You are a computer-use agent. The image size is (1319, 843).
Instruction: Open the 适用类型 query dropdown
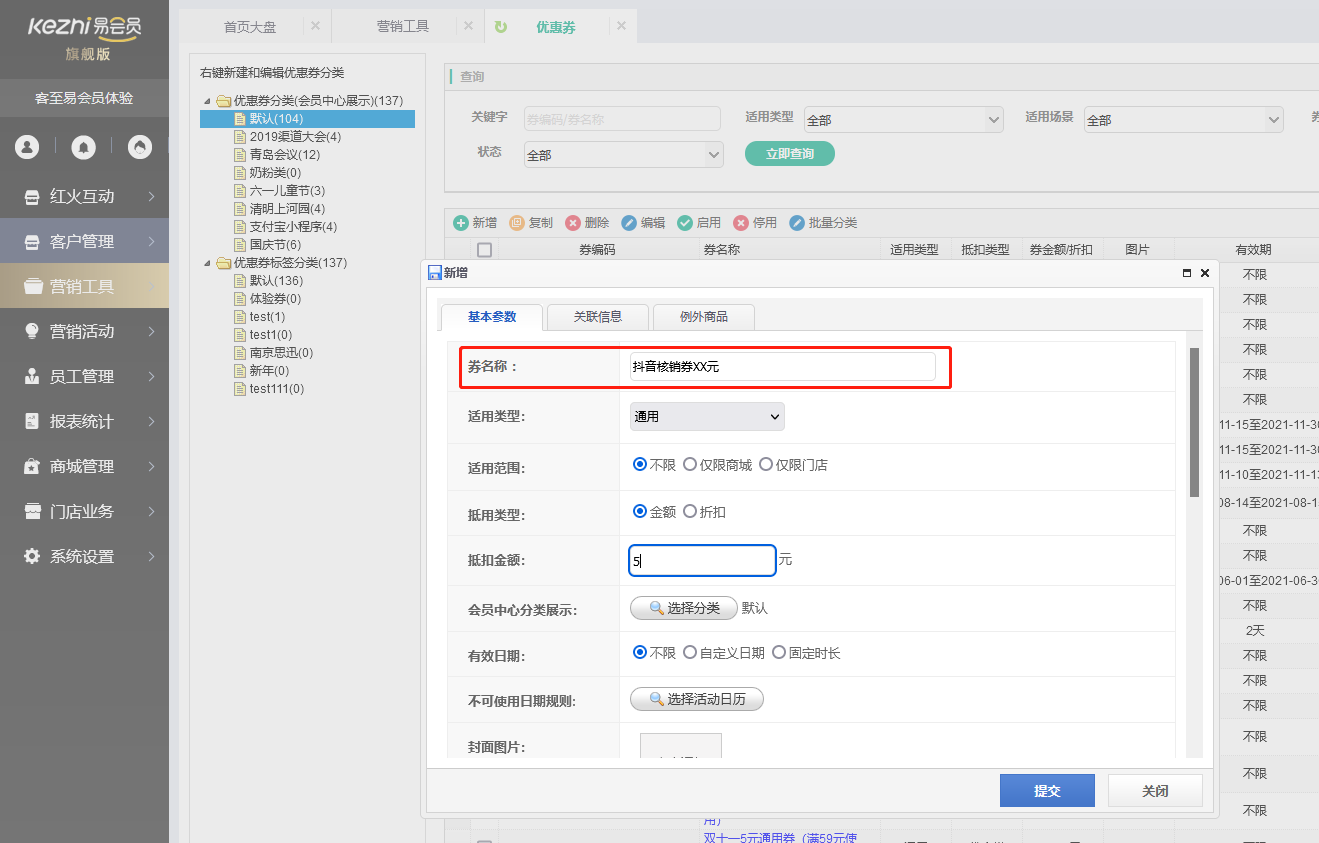[x=903, y=119]
